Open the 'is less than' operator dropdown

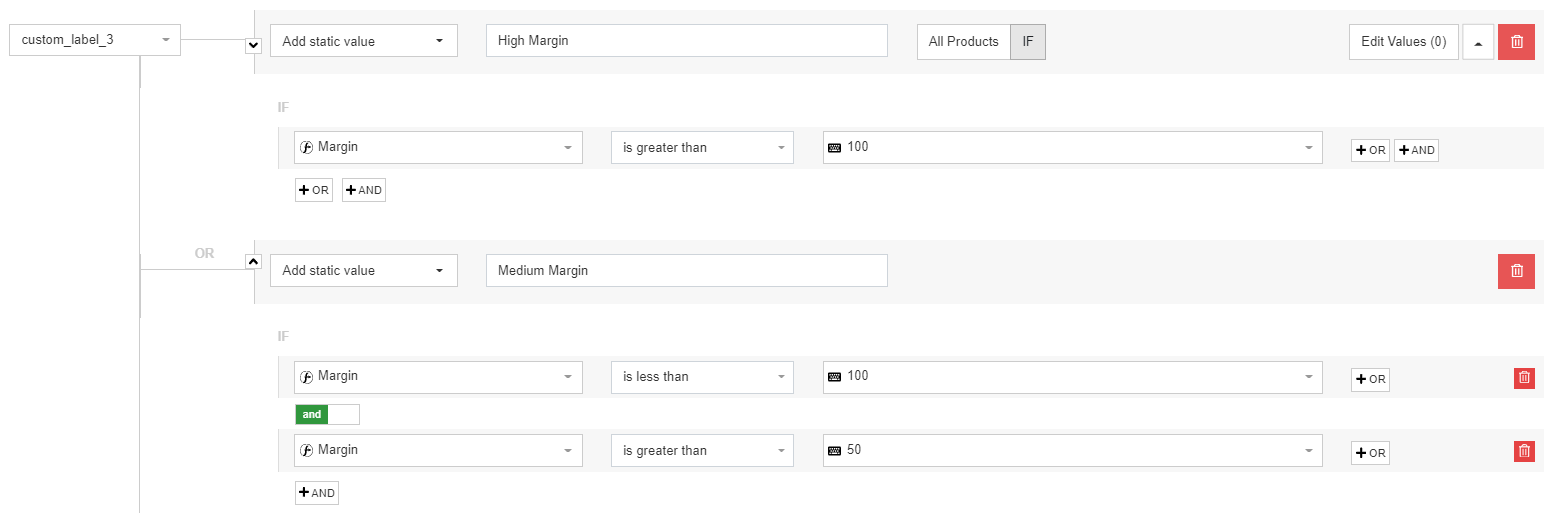[702, 377]
